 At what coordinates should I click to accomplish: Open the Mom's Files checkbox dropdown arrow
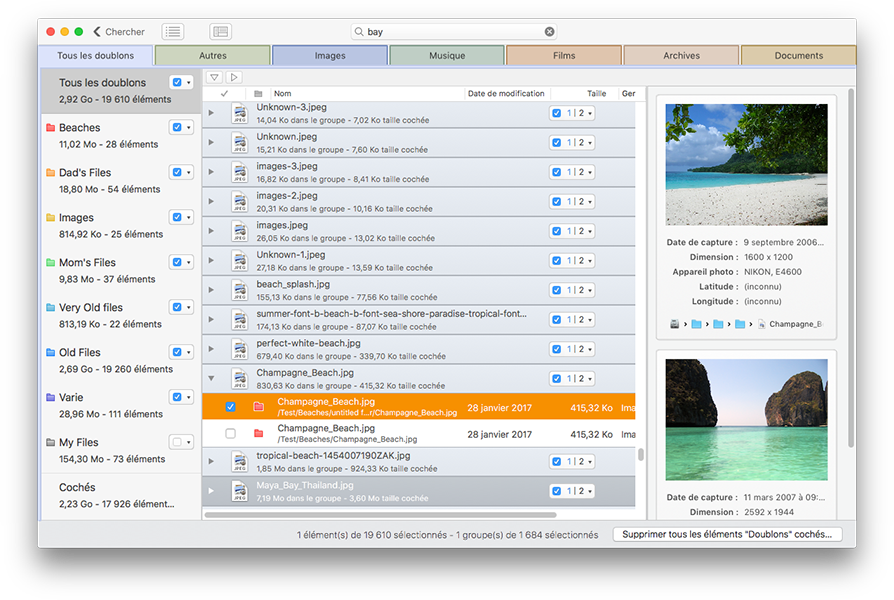(189, 262)
